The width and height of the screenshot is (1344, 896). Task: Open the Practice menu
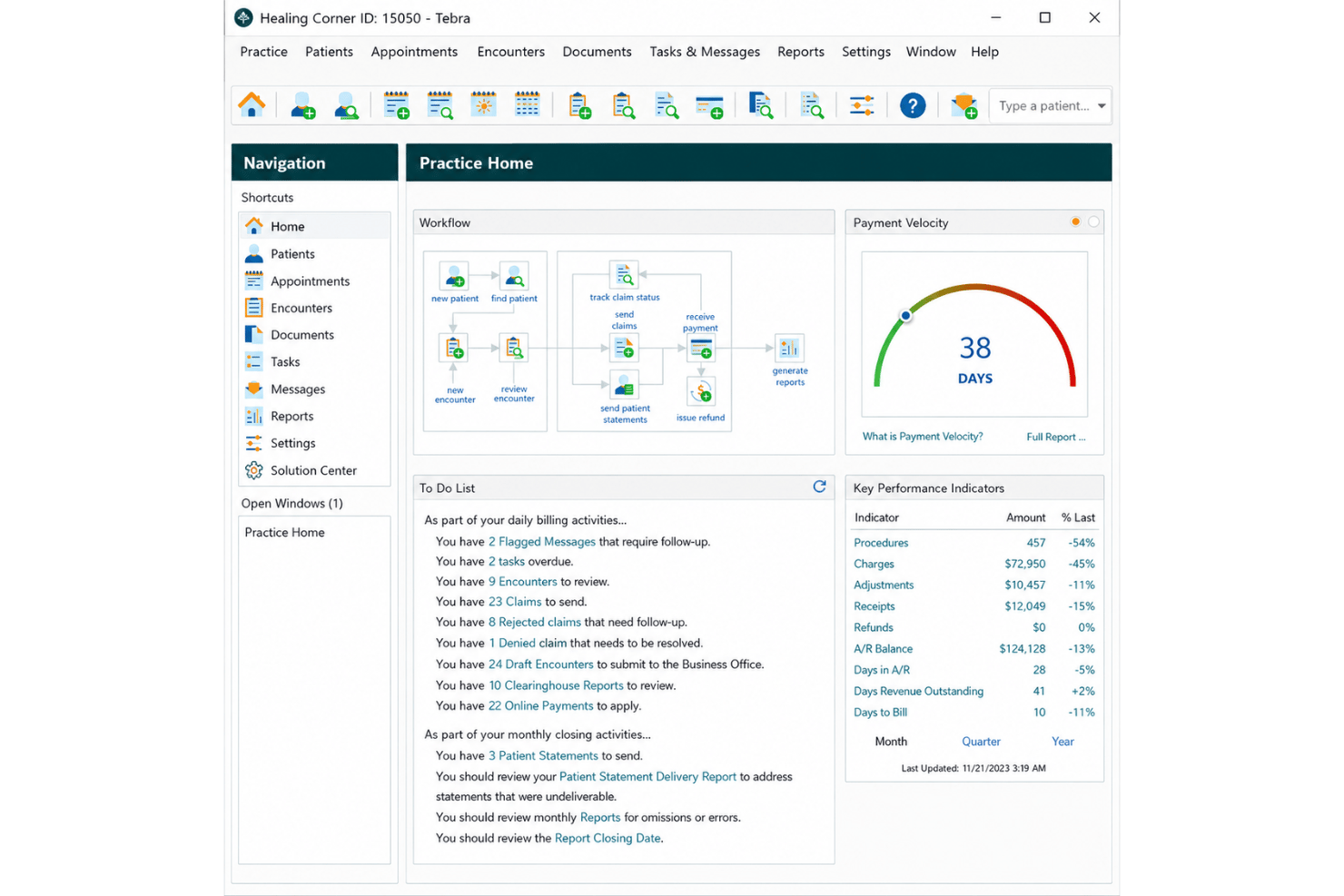tap(263, 52)
